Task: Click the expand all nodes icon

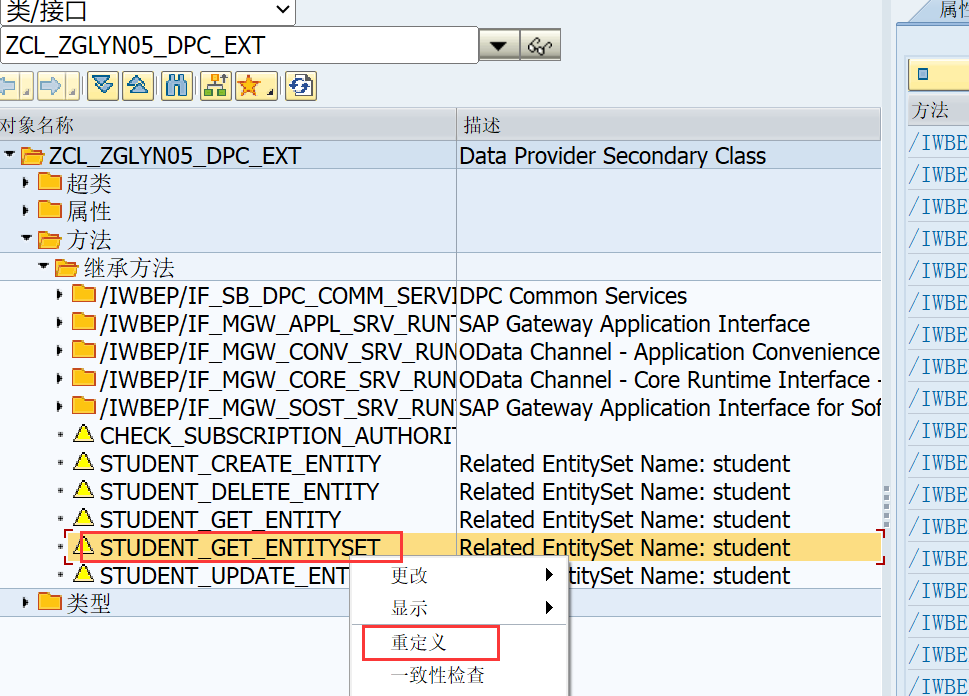Action: pyautogui.click(x=103, y=86)
